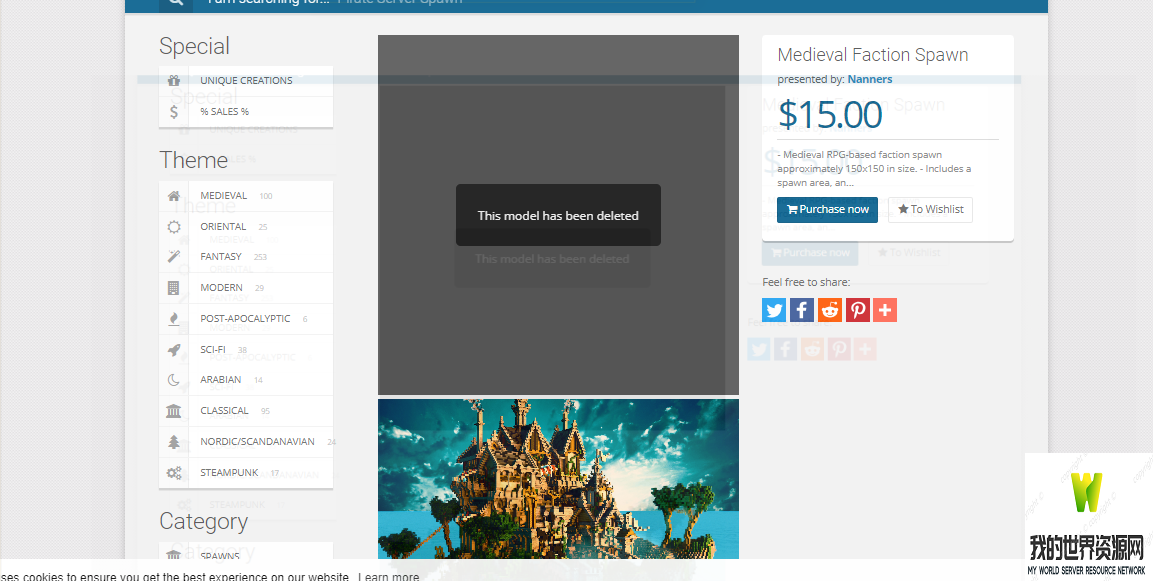
Task: Share on Twitter
Action: [x=774, y=310]
